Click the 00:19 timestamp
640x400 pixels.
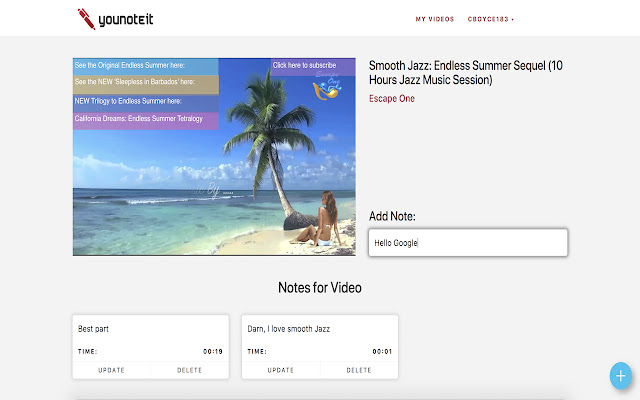[x=213, y=351]
